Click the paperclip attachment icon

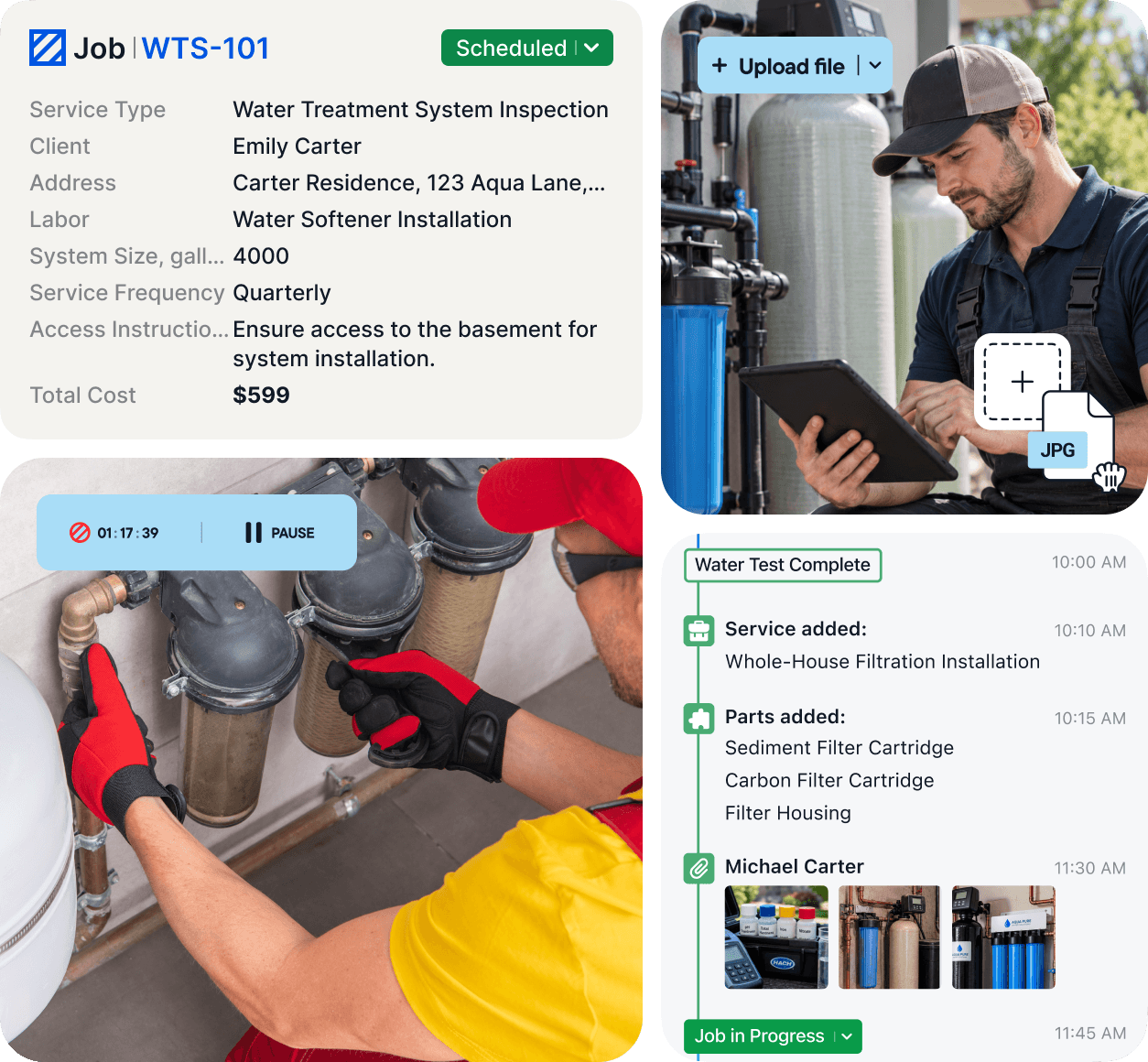(x=699, y=868)
